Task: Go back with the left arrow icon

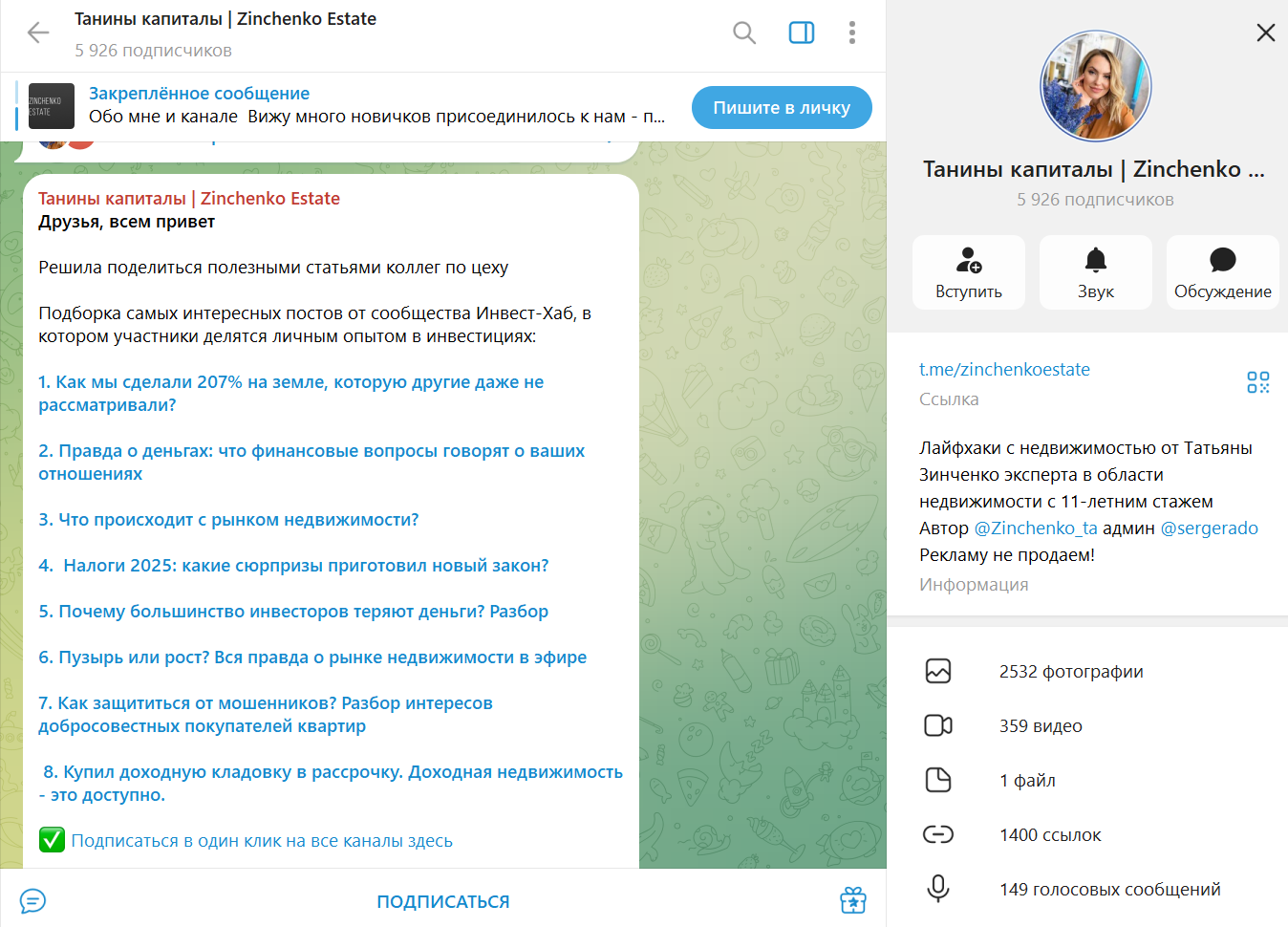Action: (38, 32)
